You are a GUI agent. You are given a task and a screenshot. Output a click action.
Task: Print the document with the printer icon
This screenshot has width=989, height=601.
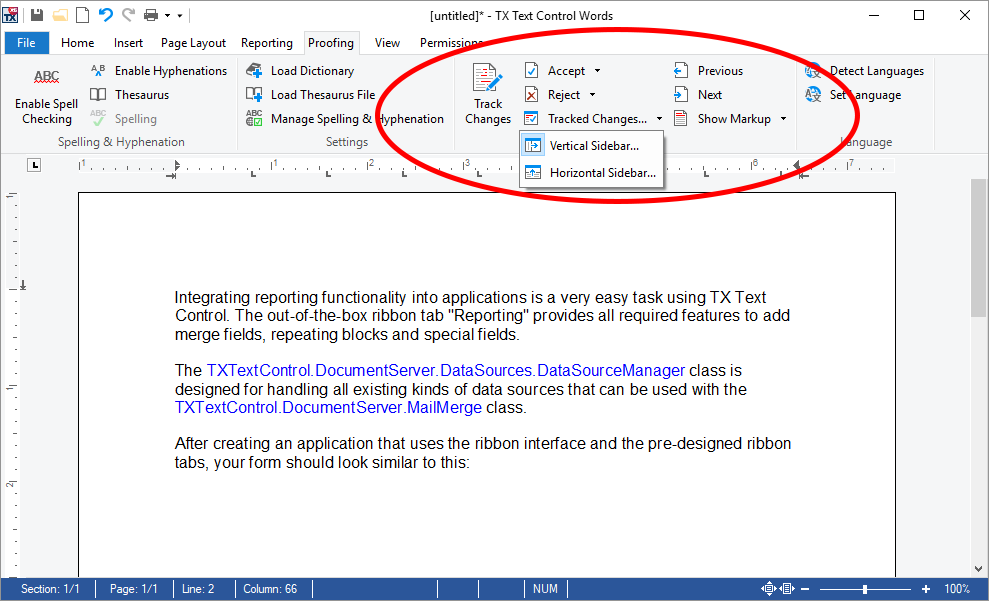151,15
